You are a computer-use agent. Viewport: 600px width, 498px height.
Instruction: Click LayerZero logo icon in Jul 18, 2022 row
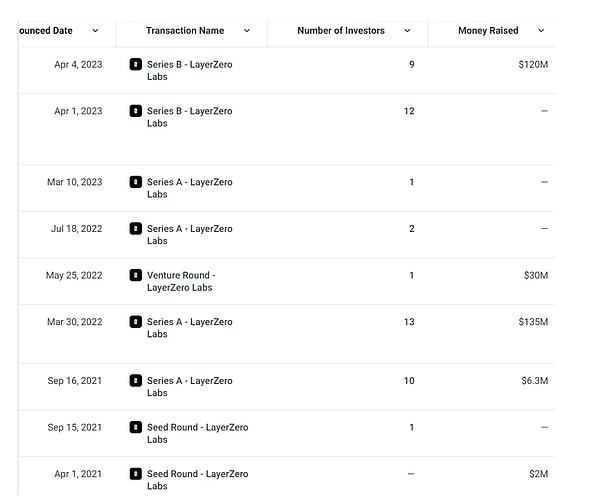pyautogui.click(x=136, y=229)
